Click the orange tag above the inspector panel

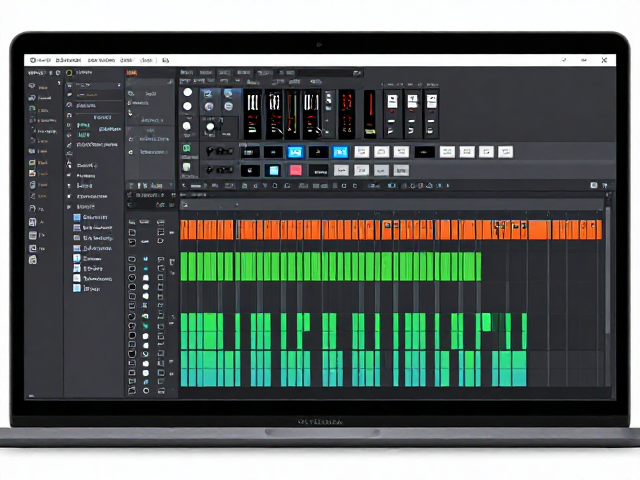[131, 73]
